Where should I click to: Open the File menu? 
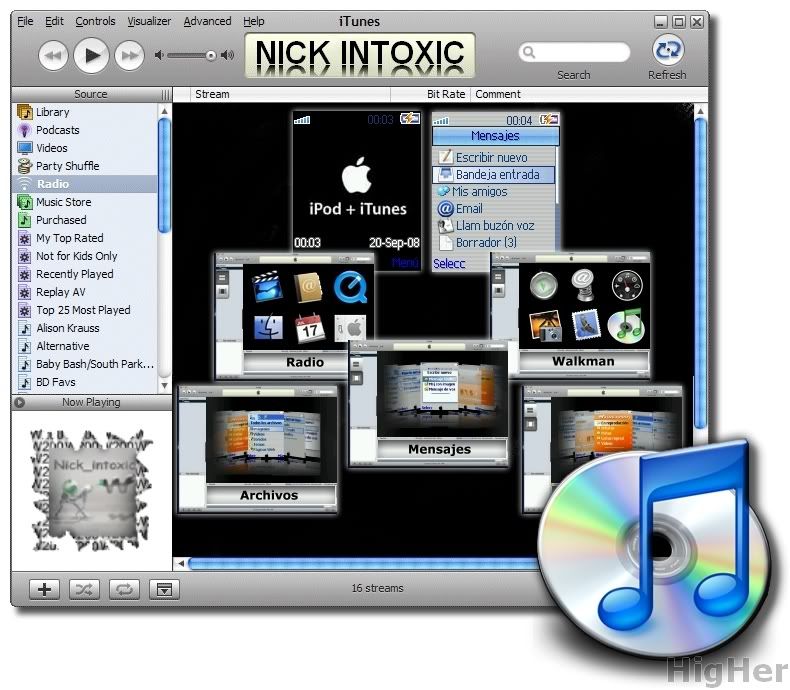point(25,21)
